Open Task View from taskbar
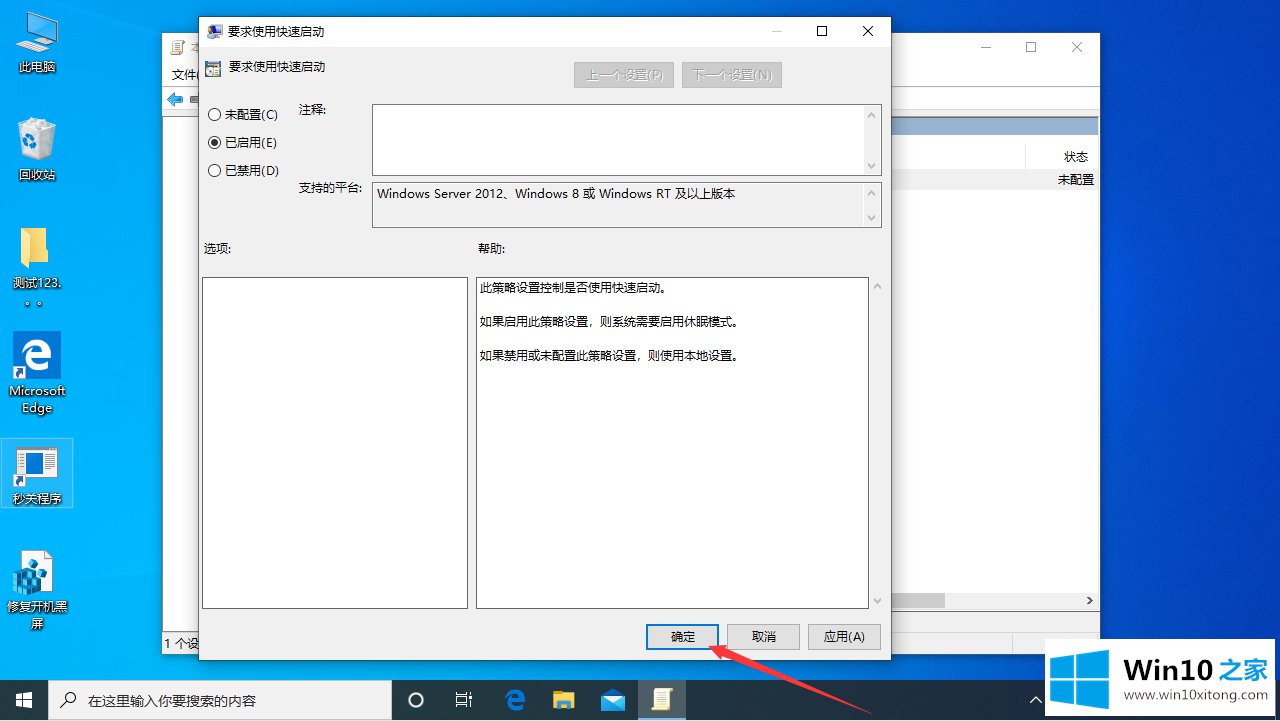The height and width of the screenshot is (721, 1280). [464, 700]
